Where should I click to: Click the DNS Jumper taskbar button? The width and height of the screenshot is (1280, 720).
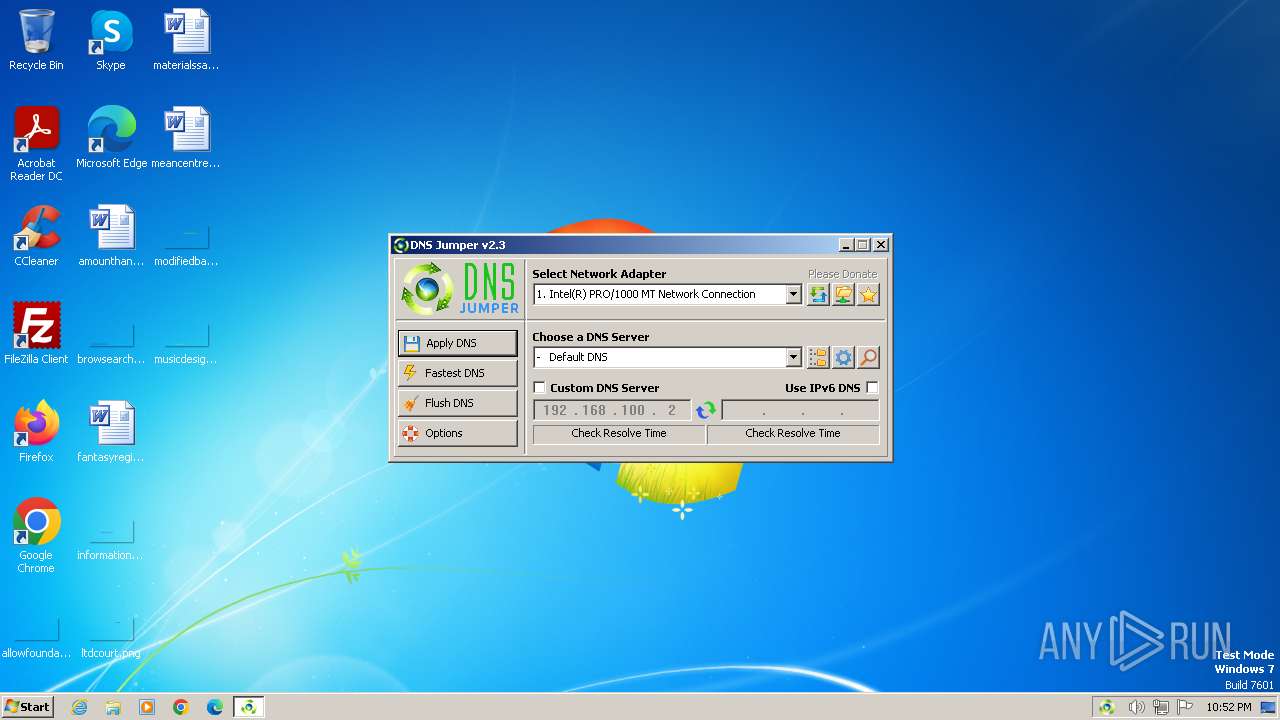(248, 707)
